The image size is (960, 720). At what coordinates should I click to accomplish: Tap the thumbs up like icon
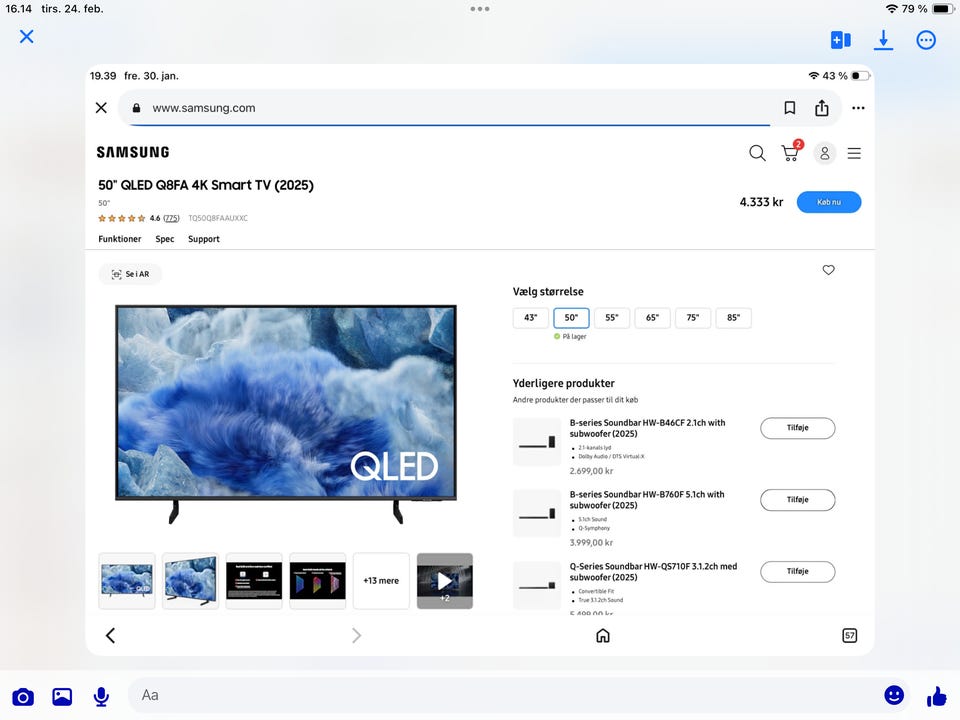click(x=936, y=695)
